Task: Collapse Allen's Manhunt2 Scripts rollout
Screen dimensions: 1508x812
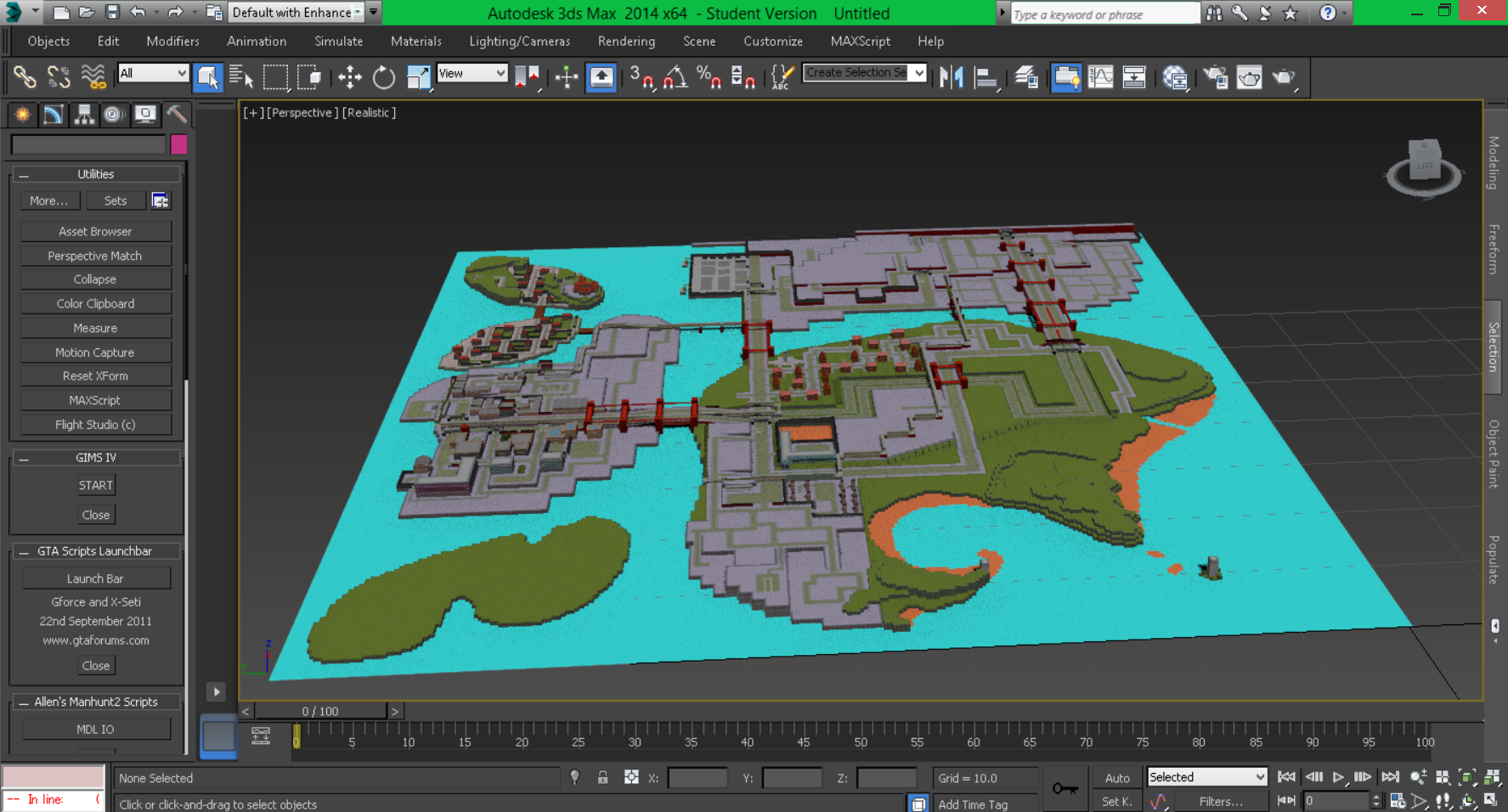Action: 96,702
